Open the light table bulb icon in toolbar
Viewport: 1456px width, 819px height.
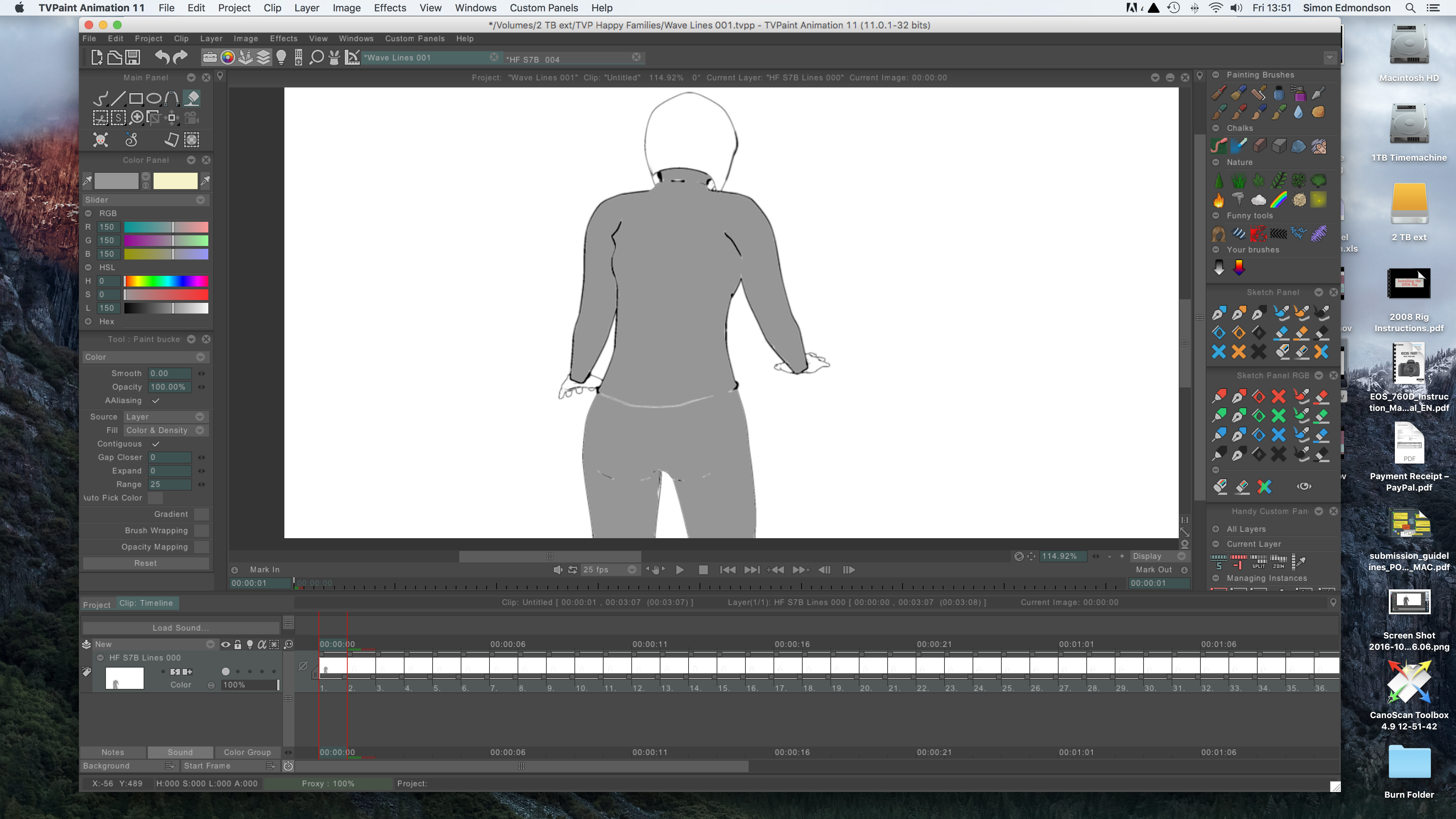tap(281, 57)
